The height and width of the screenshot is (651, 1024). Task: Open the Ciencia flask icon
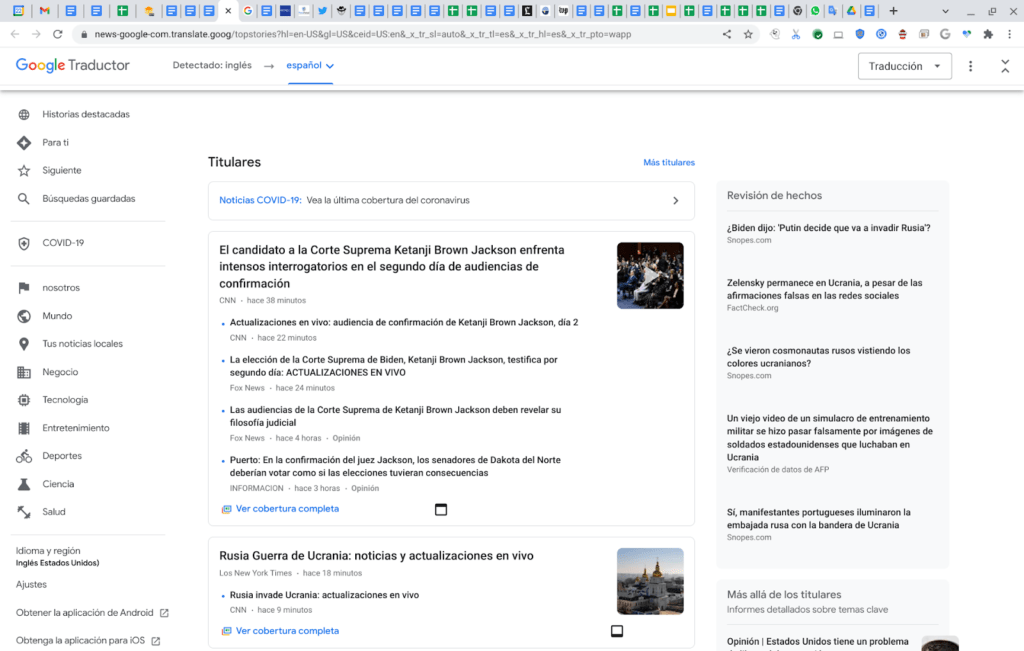[x=24, y=484]
